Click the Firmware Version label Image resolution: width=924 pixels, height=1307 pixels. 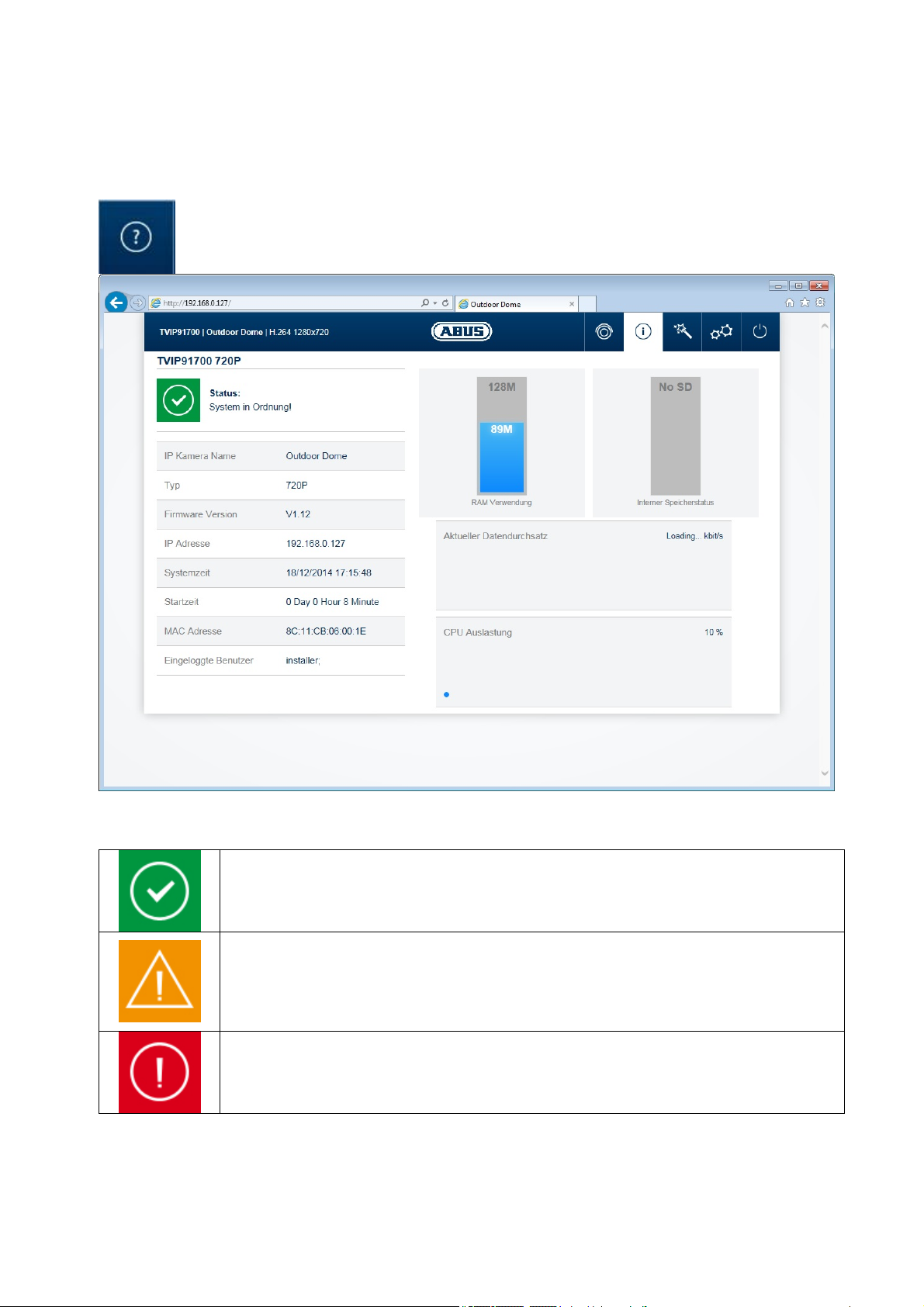click(x=200, y=514)
